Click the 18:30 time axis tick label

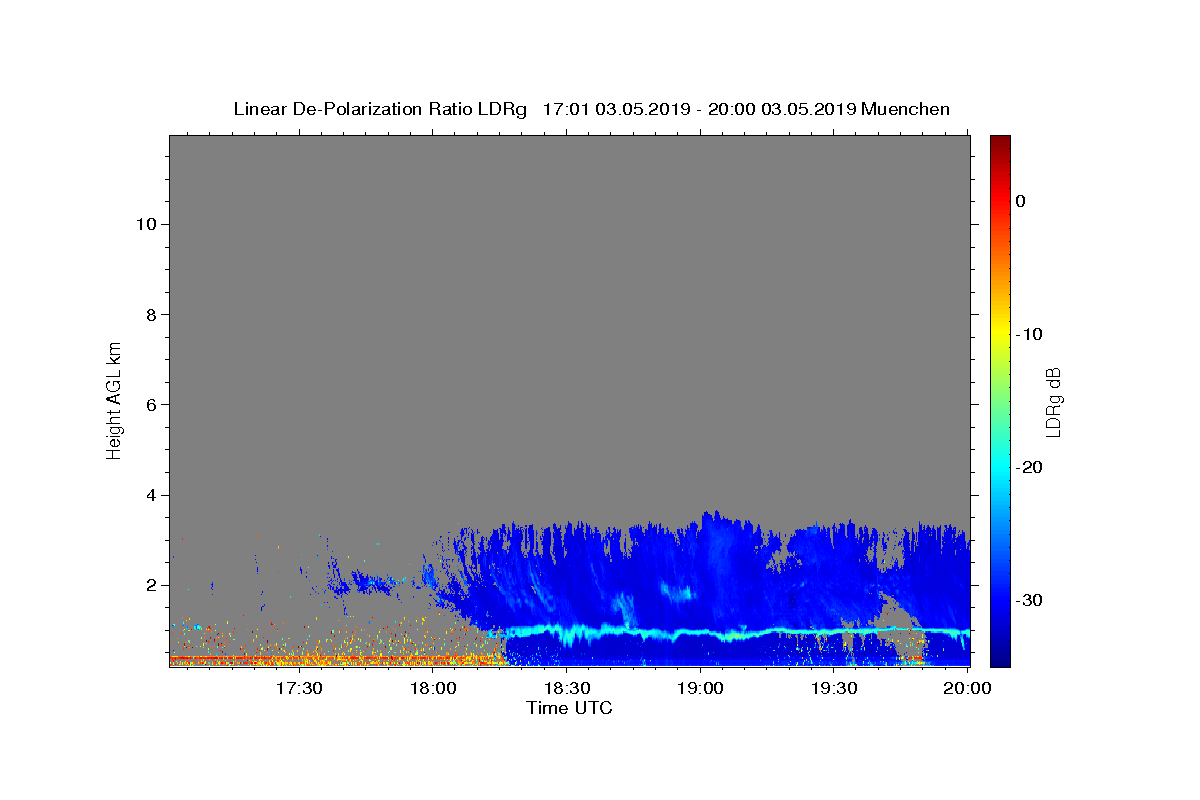point(566,689)
